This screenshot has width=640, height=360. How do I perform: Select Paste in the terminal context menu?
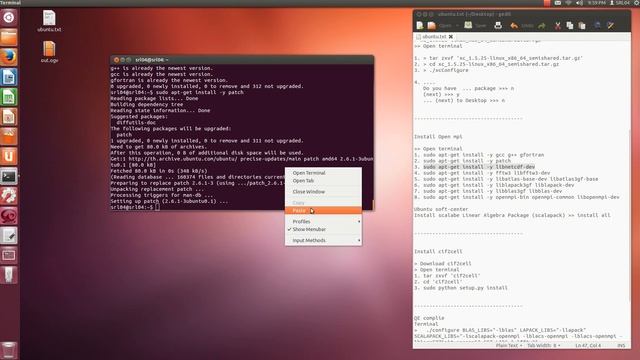click(323, 211)
